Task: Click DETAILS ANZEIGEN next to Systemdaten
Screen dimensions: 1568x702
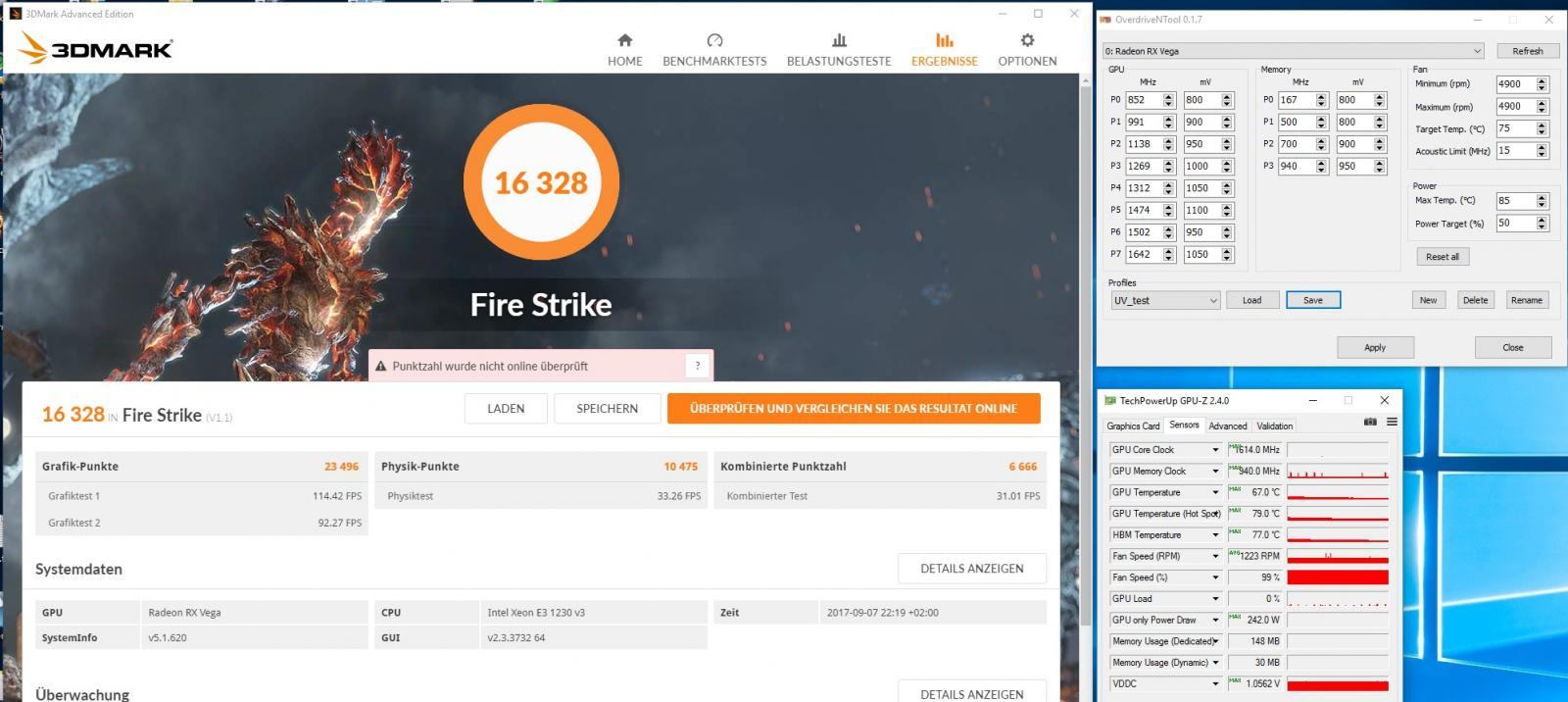Action: coord(972,569)
